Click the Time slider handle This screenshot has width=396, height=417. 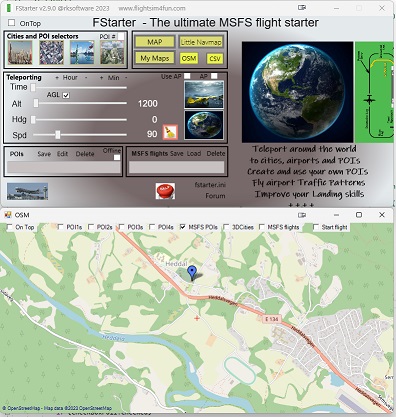point(33,88)
